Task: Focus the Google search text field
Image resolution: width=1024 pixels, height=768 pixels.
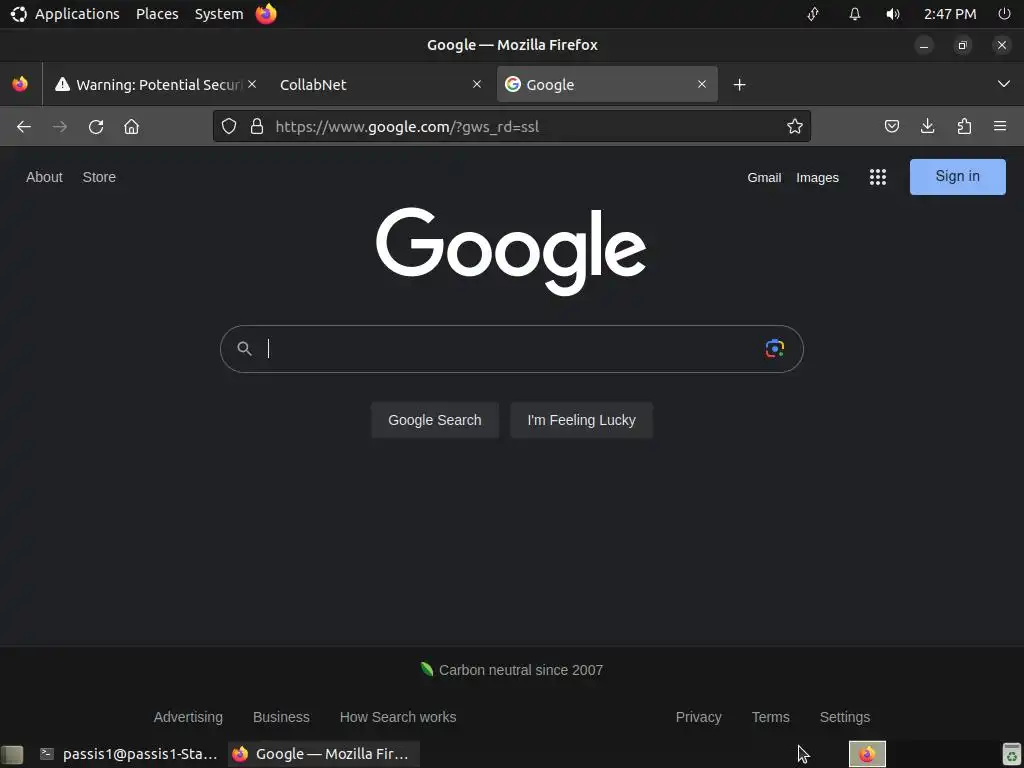Action: point(511,349)
